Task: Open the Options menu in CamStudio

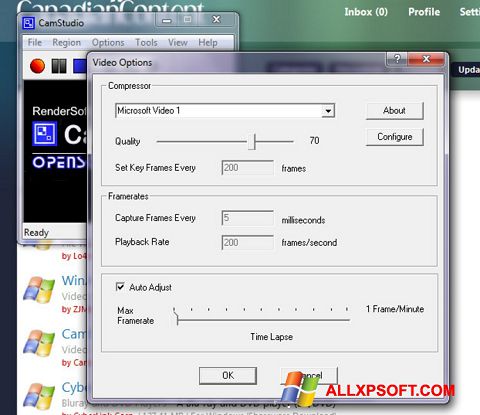Action: [108, 43]
